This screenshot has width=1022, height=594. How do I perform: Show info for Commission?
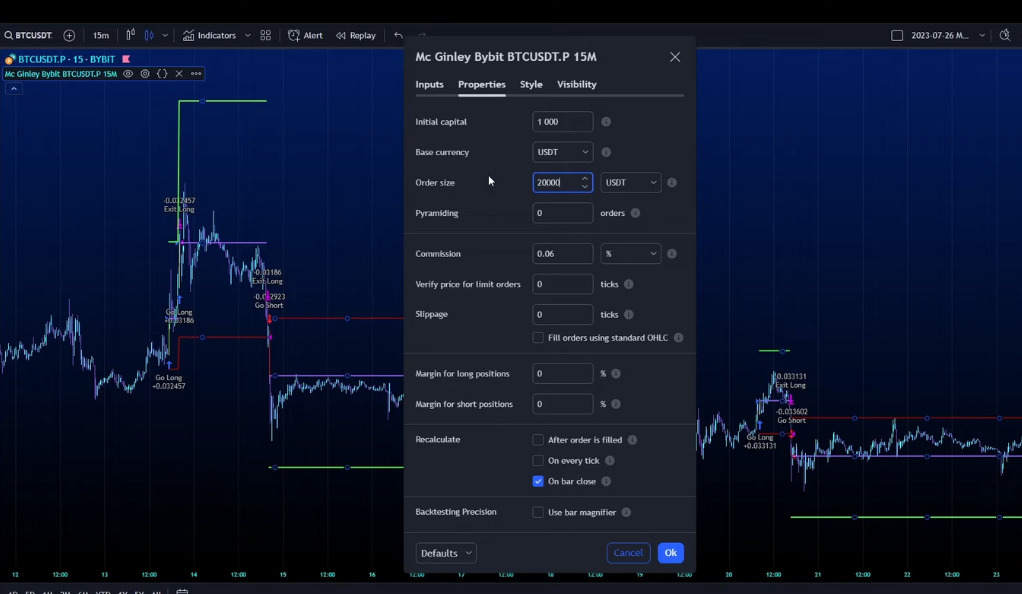[672, 254]
